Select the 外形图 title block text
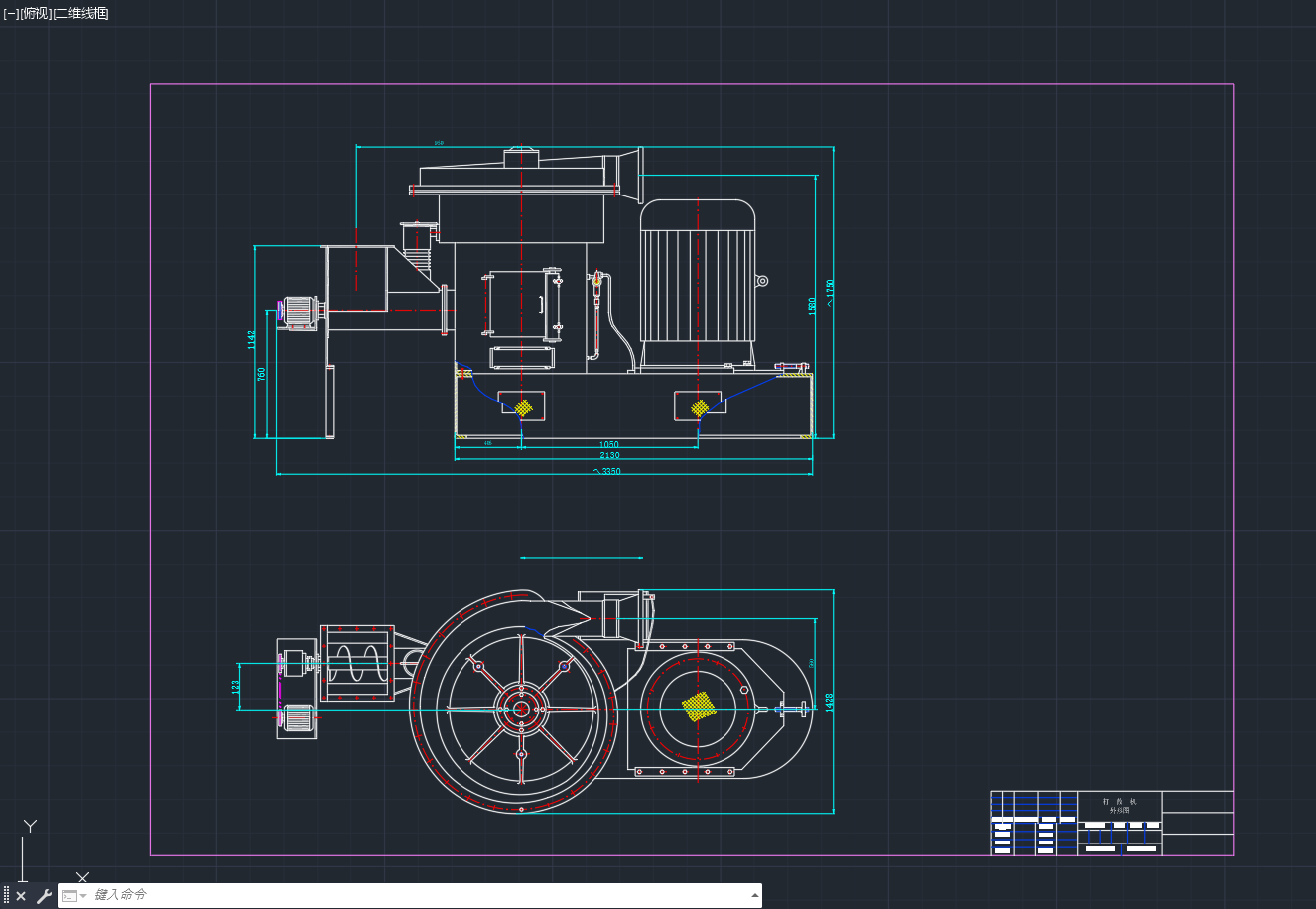The width and height of the screenshot is (1316, 909). click(x=1119, y=811)
